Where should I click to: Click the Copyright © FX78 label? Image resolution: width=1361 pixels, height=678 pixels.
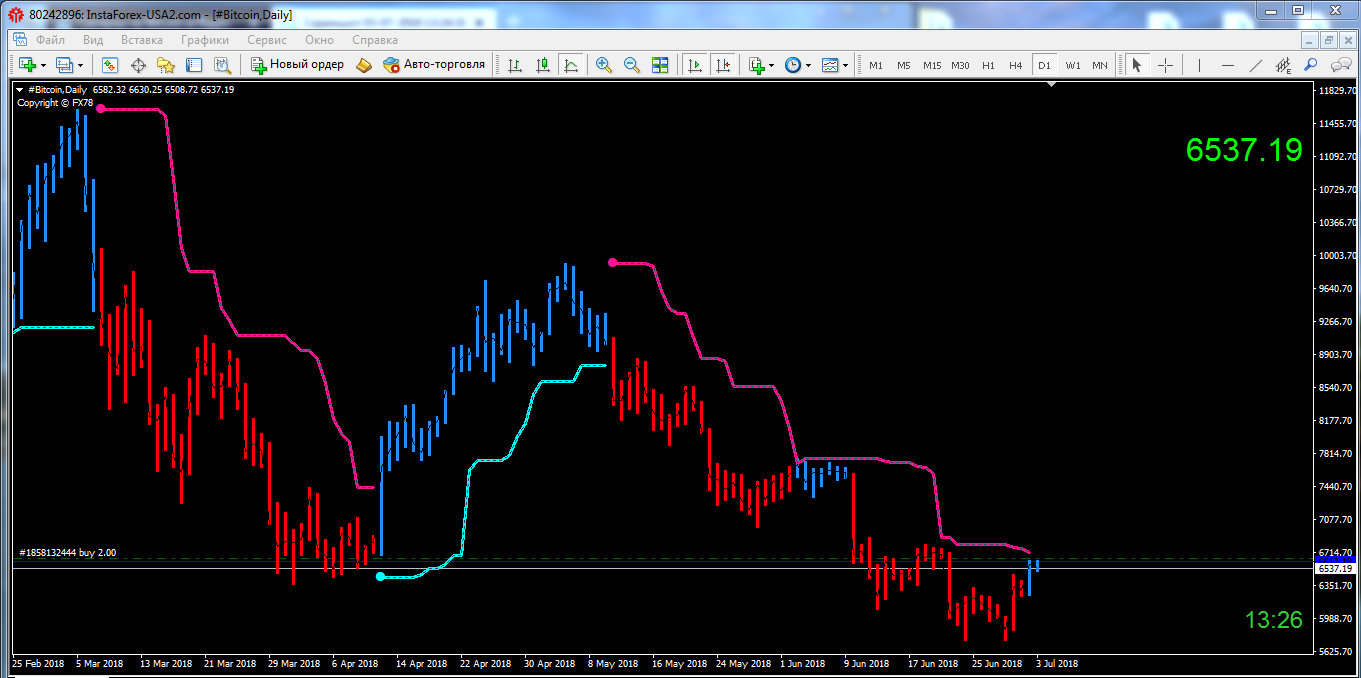point(55,102)
